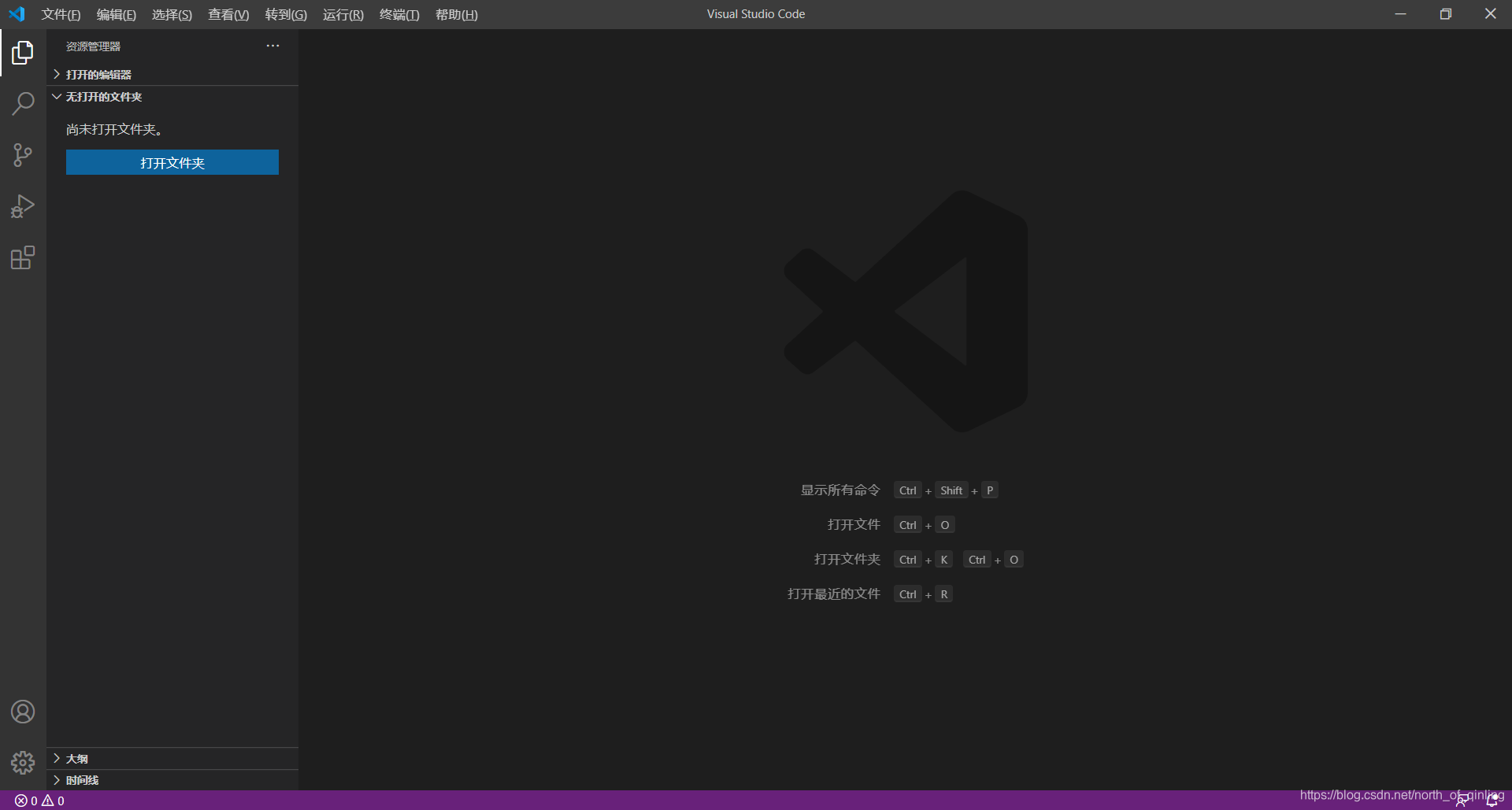Open the 终端(T) menu
Image resolution: width=1512 pixels, height=810 pixels.
(399, 14)
